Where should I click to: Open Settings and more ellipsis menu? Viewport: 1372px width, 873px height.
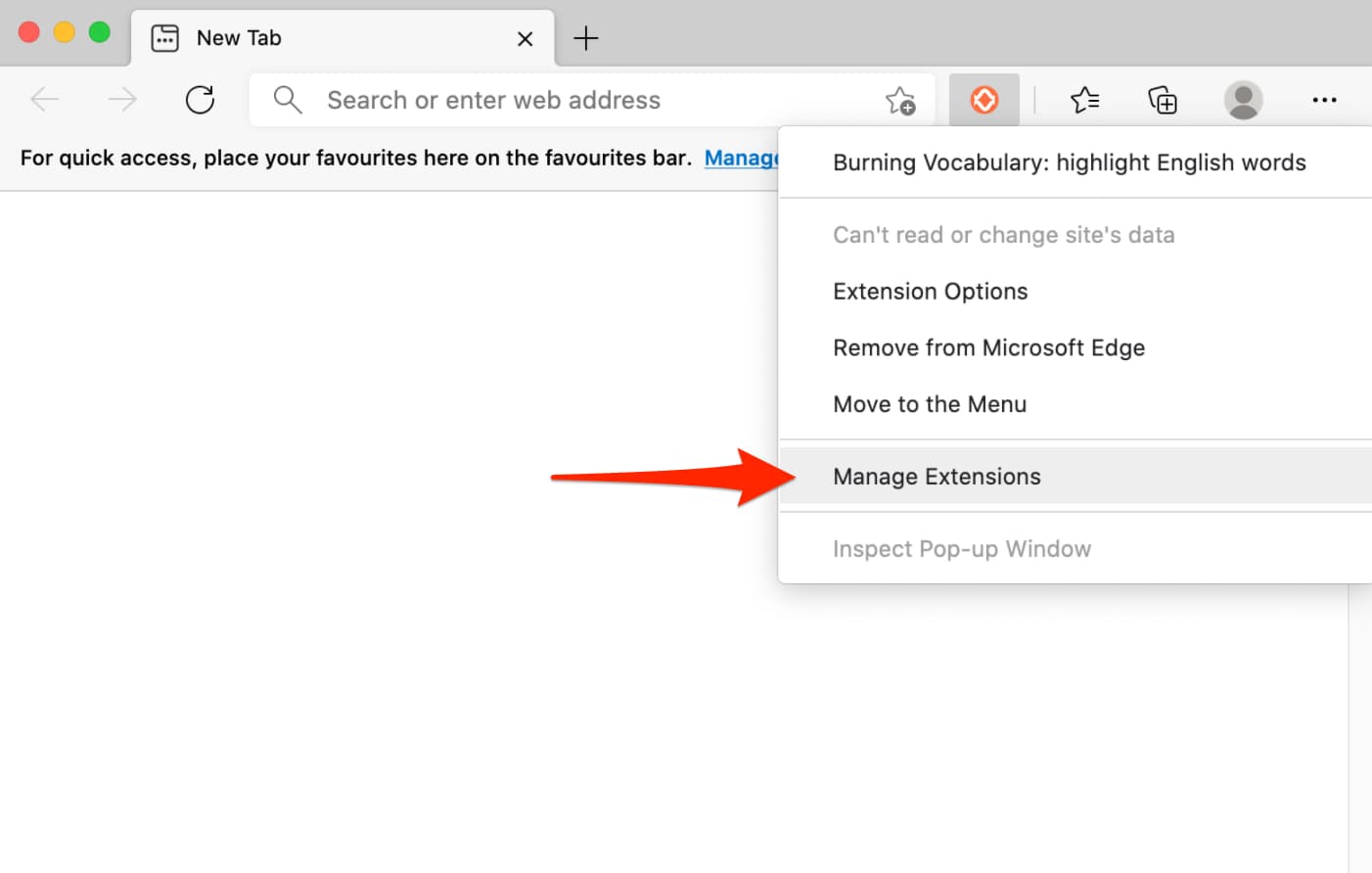(x=1324, y=100)
